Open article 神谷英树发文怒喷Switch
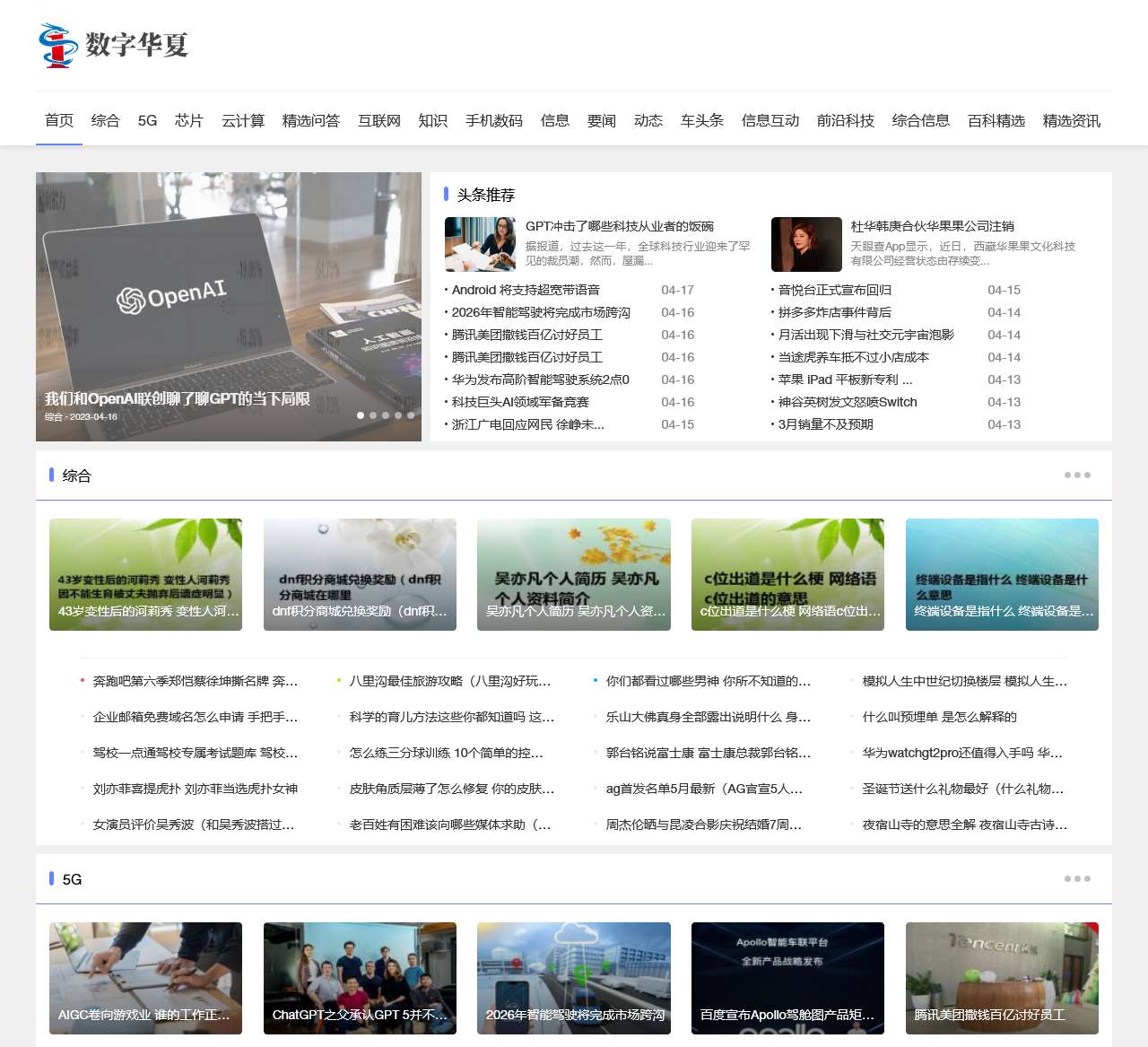 848,402
